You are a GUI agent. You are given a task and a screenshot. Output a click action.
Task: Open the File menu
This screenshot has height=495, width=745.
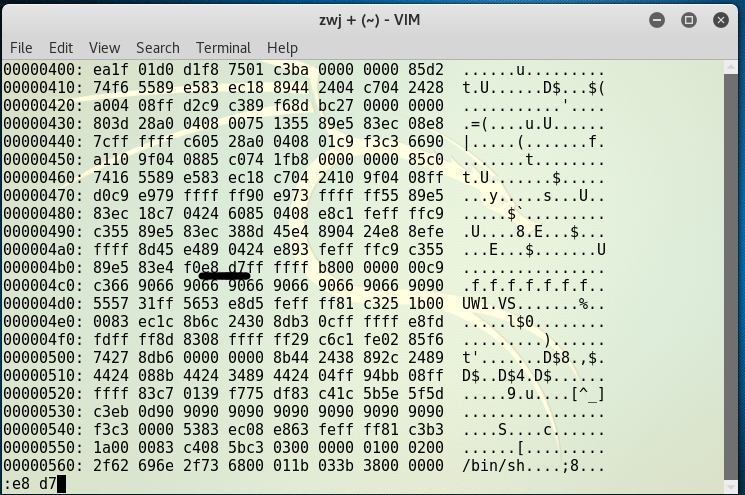(21, 48)
